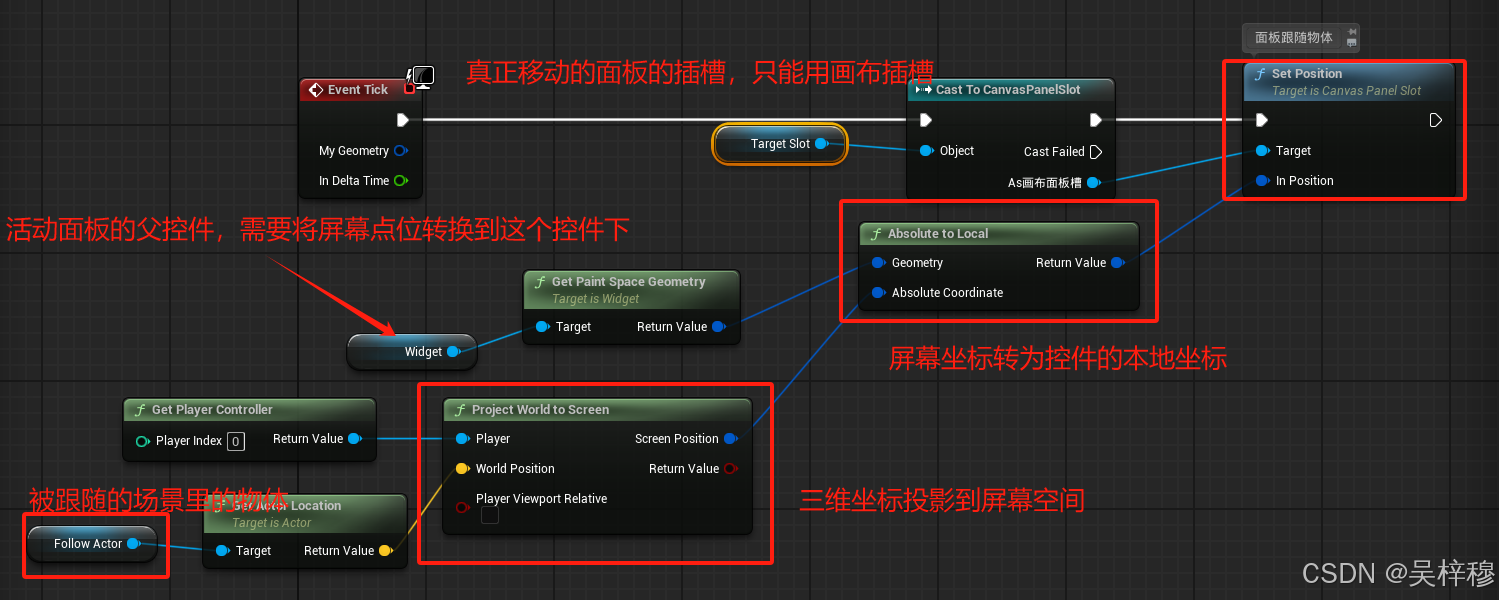Click the Player Viewport Relative input pin

[x=463, y=507]
